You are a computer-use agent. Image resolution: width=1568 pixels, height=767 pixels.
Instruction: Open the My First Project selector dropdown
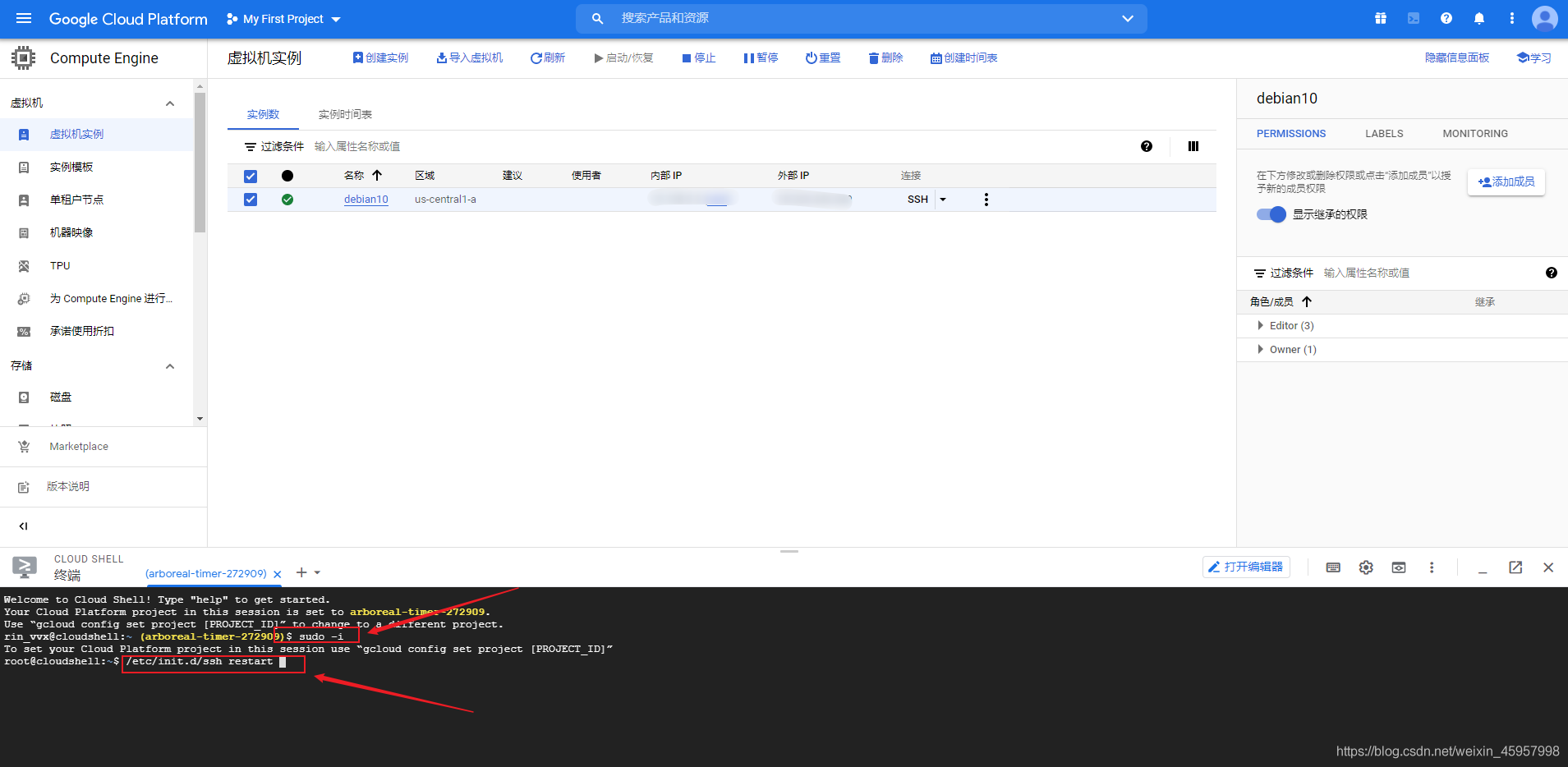[x=283, y=19]
